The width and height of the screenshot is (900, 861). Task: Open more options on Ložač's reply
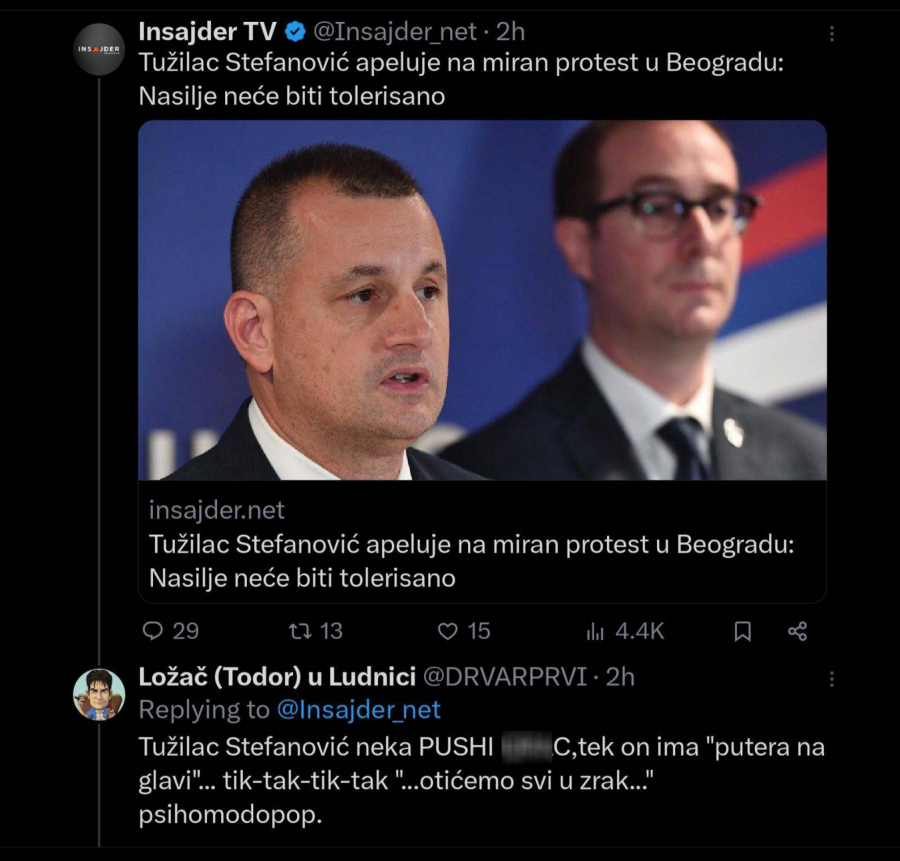click(832, 679)
